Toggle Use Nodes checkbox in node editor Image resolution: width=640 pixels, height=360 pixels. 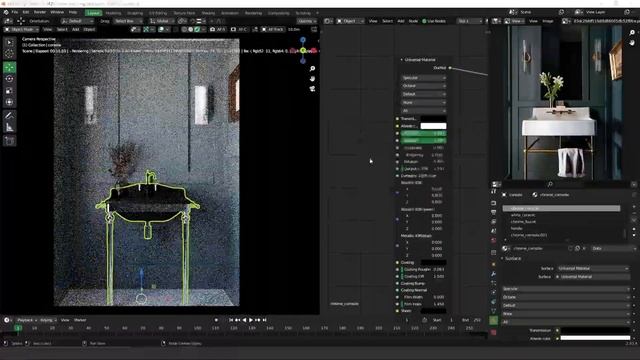[x=424, y=21]
